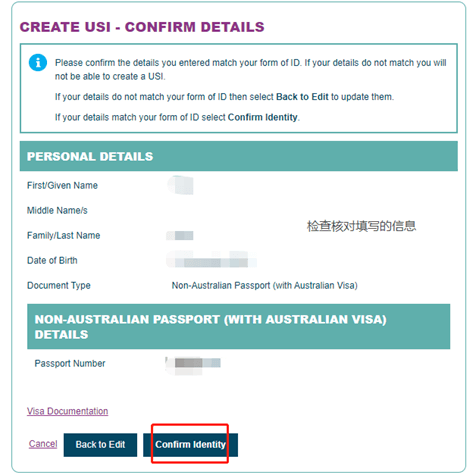Click the Personal Details section header
This screenshot has width=476, height=475.
tap(239, 156)
